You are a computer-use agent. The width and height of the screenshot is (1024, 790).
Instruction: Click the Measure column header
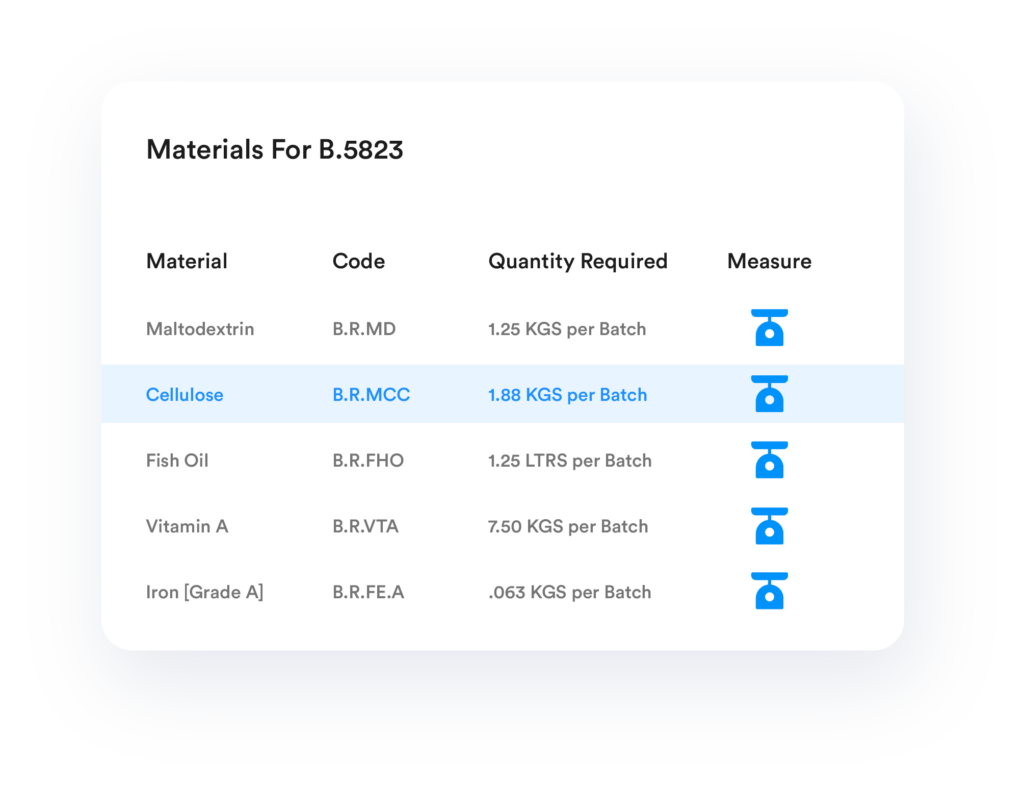[768, 261]
